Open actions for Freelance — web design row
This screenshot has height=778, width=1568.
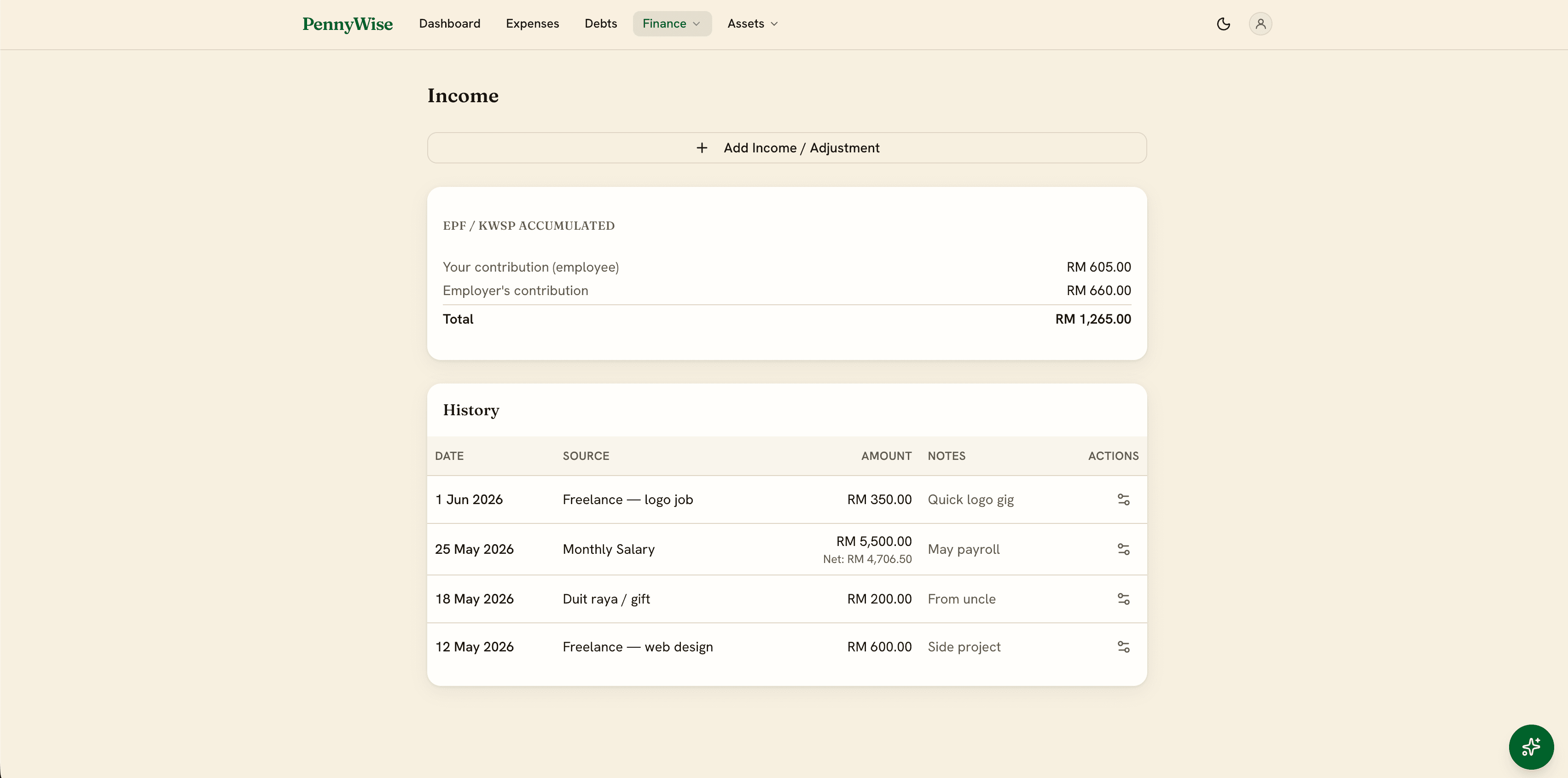pyautogui.click(x=1124, y=646)
